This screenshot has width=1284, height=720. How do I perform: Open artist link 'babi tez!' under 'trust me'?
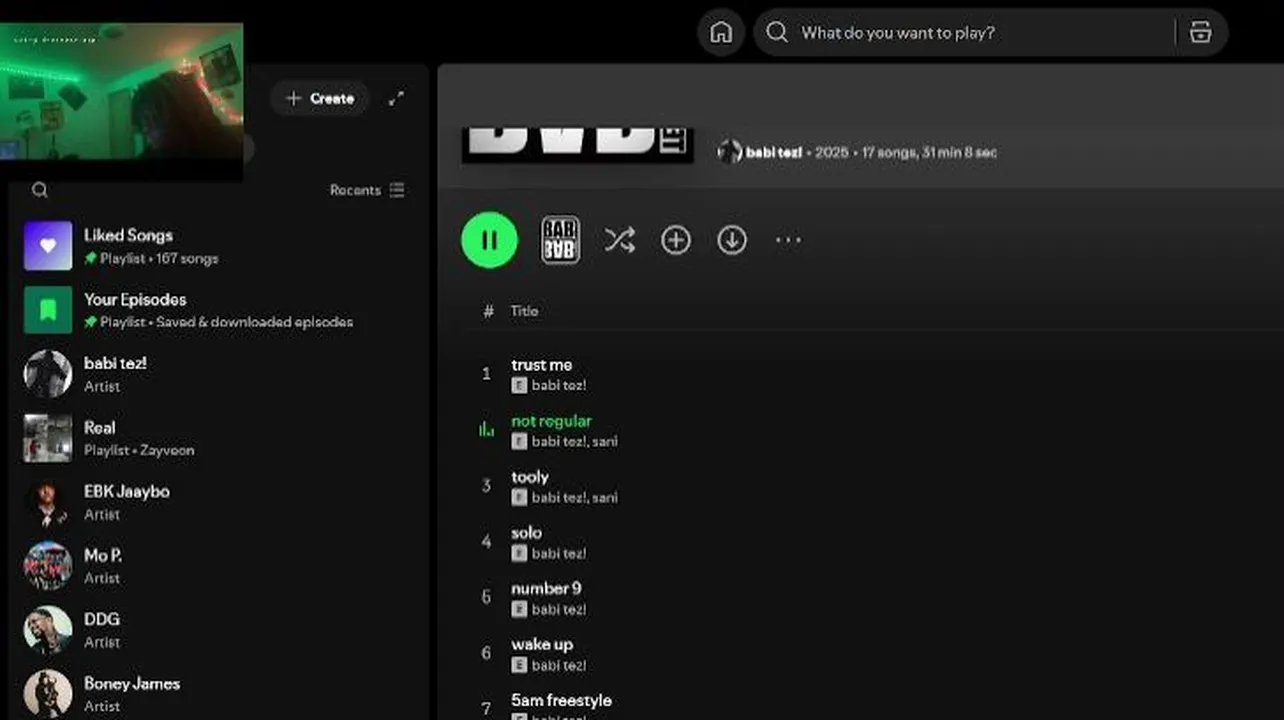[559, 385]
